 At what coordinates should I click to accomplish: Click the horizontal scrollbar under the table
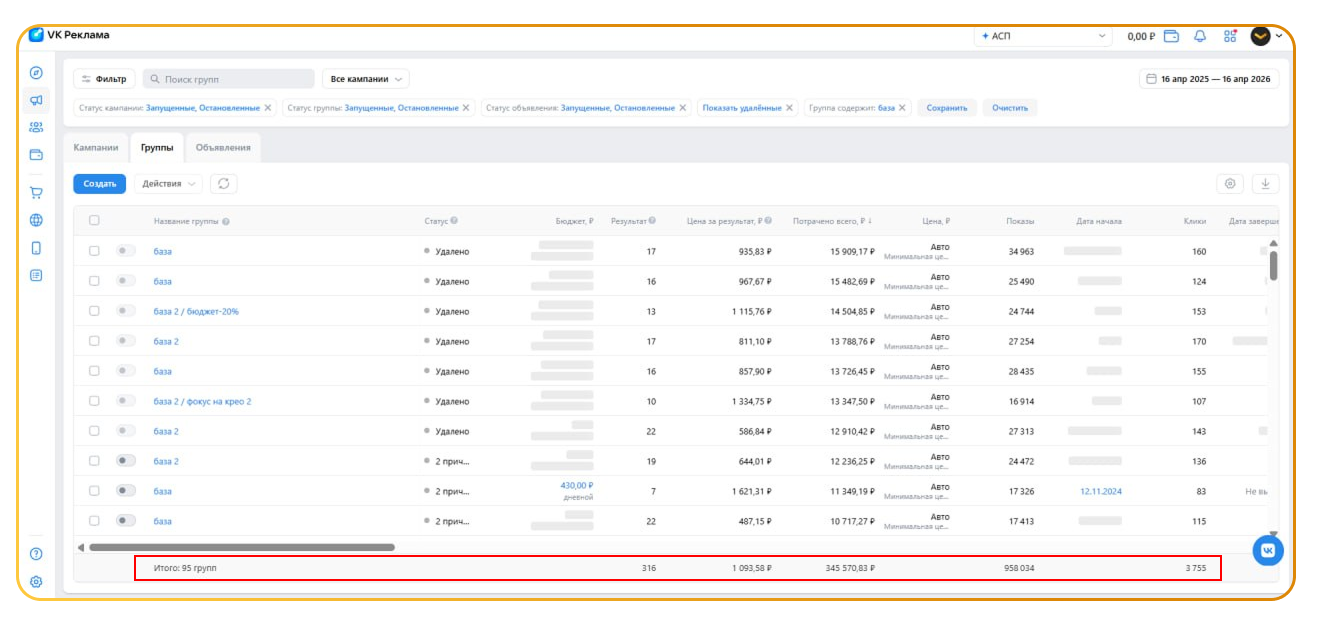242,547
